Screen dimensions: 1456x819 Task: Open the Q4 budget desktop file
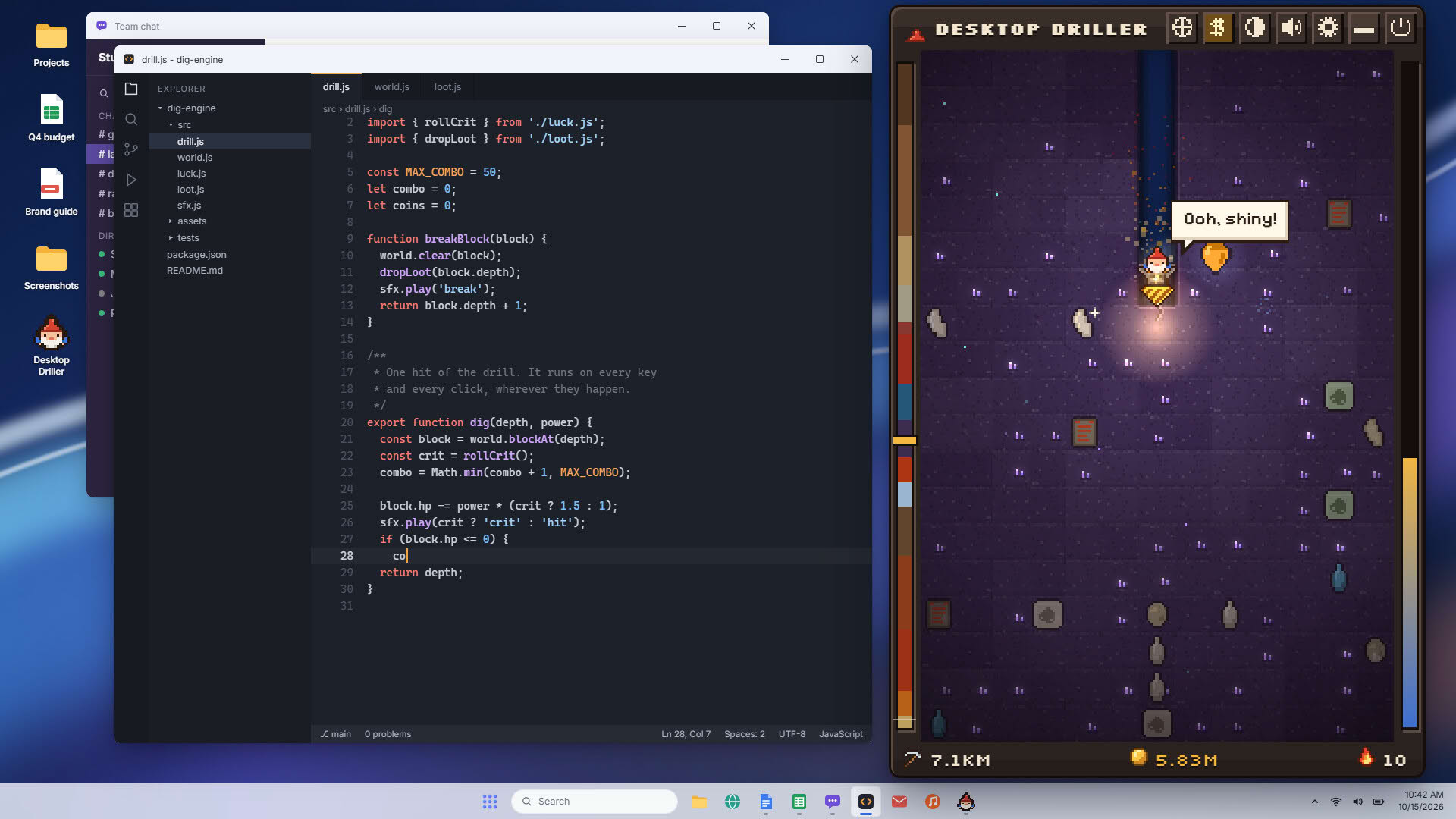pyautogui.click(x=51, y=118)
